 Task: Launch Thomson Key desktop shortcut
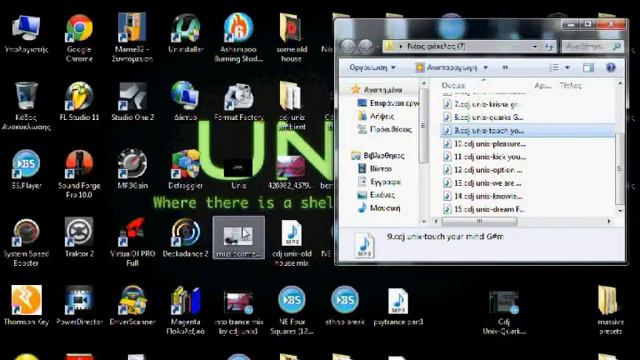coord(26,306)
